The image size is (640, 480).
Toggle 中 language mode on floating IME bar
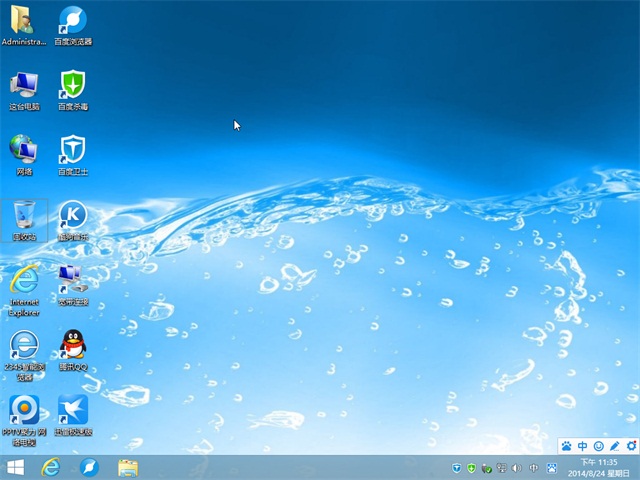pos(582,445)
